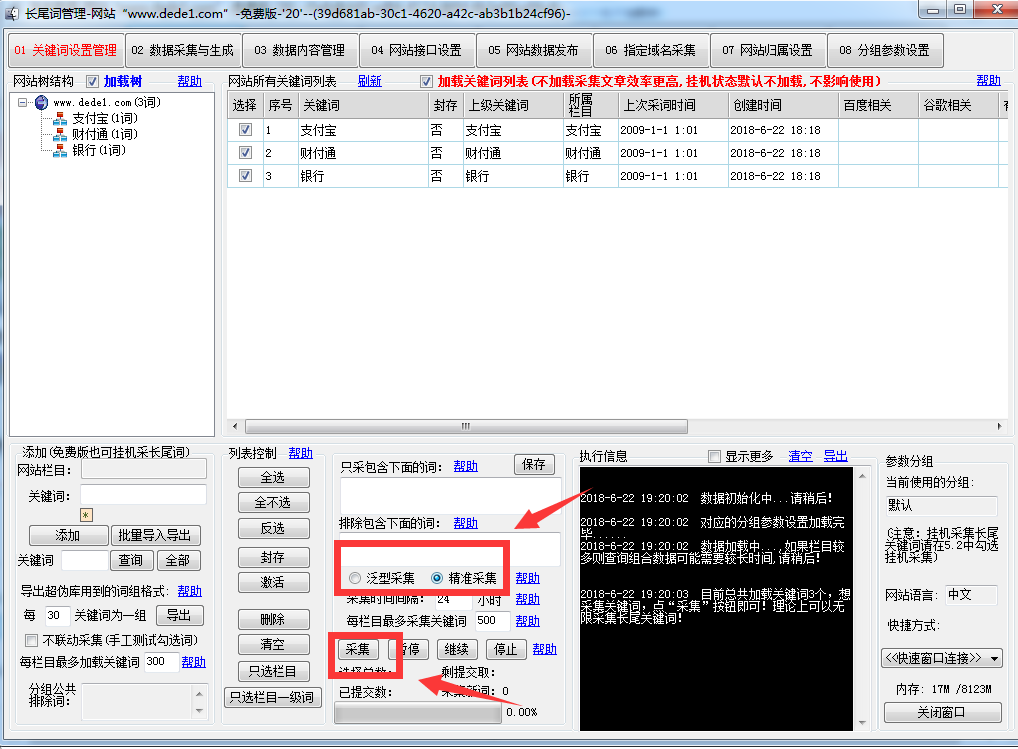The image size is (1018, 749).
Task: Select the 泛型采集 radio option
Action: 355,578
